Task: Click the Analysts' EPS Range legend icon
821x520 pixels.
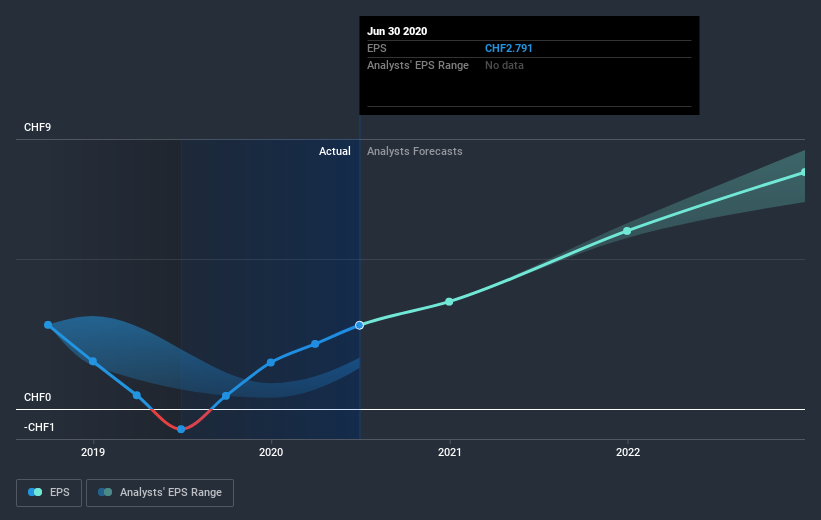Action: (x=105, y=492)
